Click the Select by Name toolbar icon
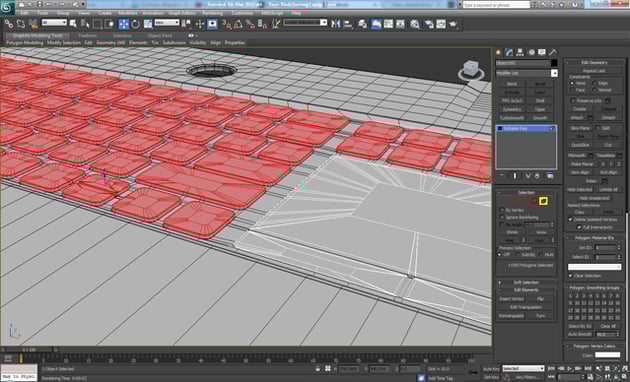630x382 pixels. (85, 24)
